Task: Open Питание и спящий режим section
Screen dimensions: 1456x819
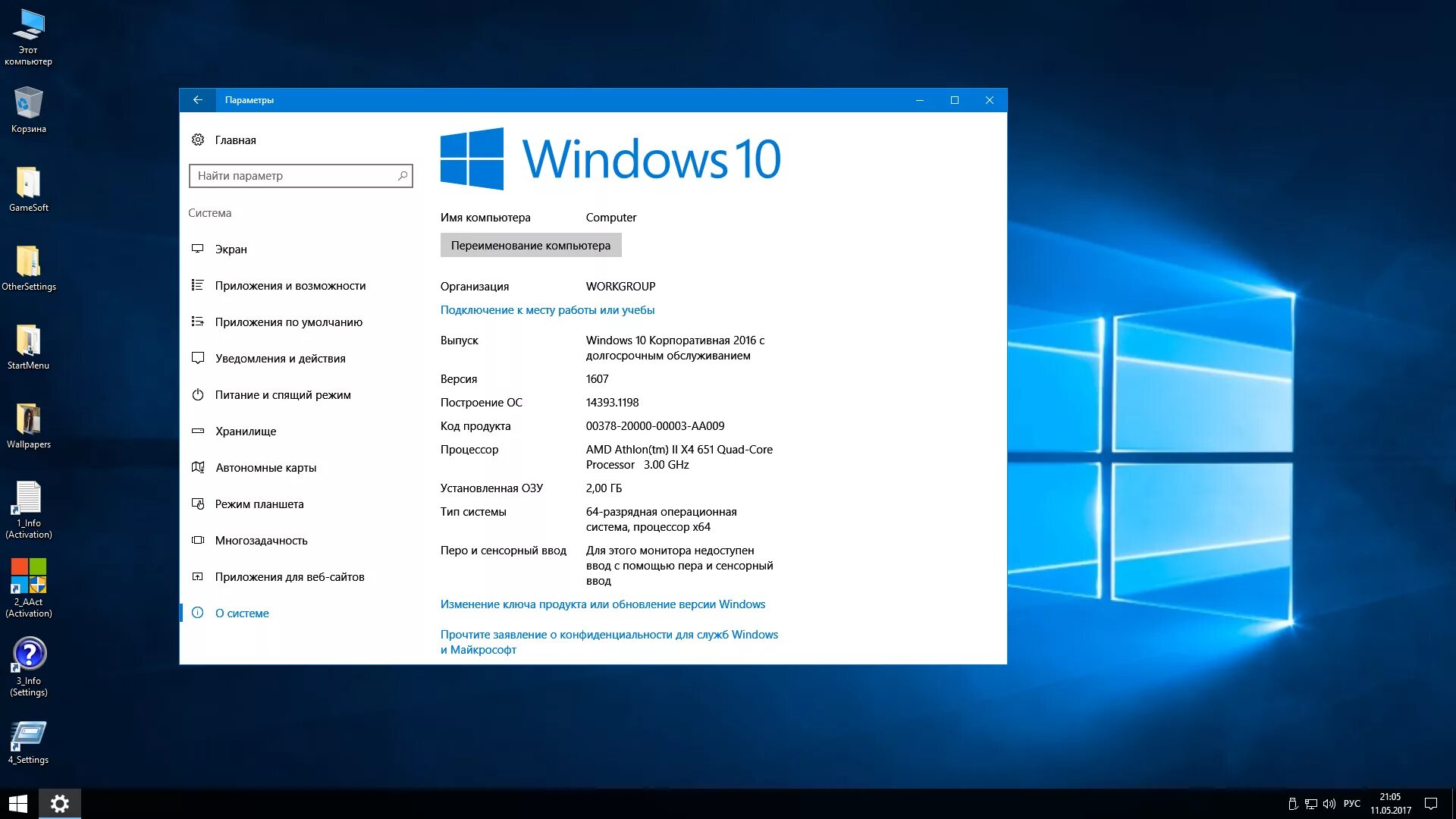Action: coord(282,395)
